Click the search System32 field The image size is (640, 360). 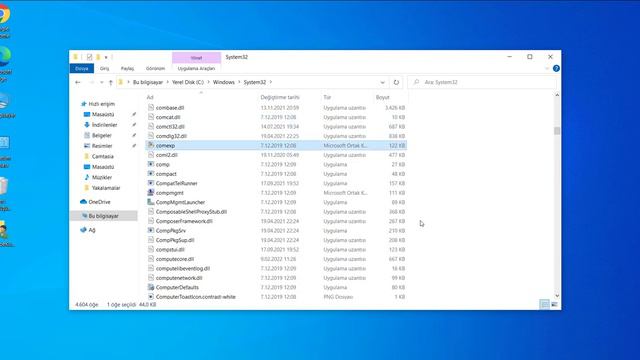(x=482, y=82)
